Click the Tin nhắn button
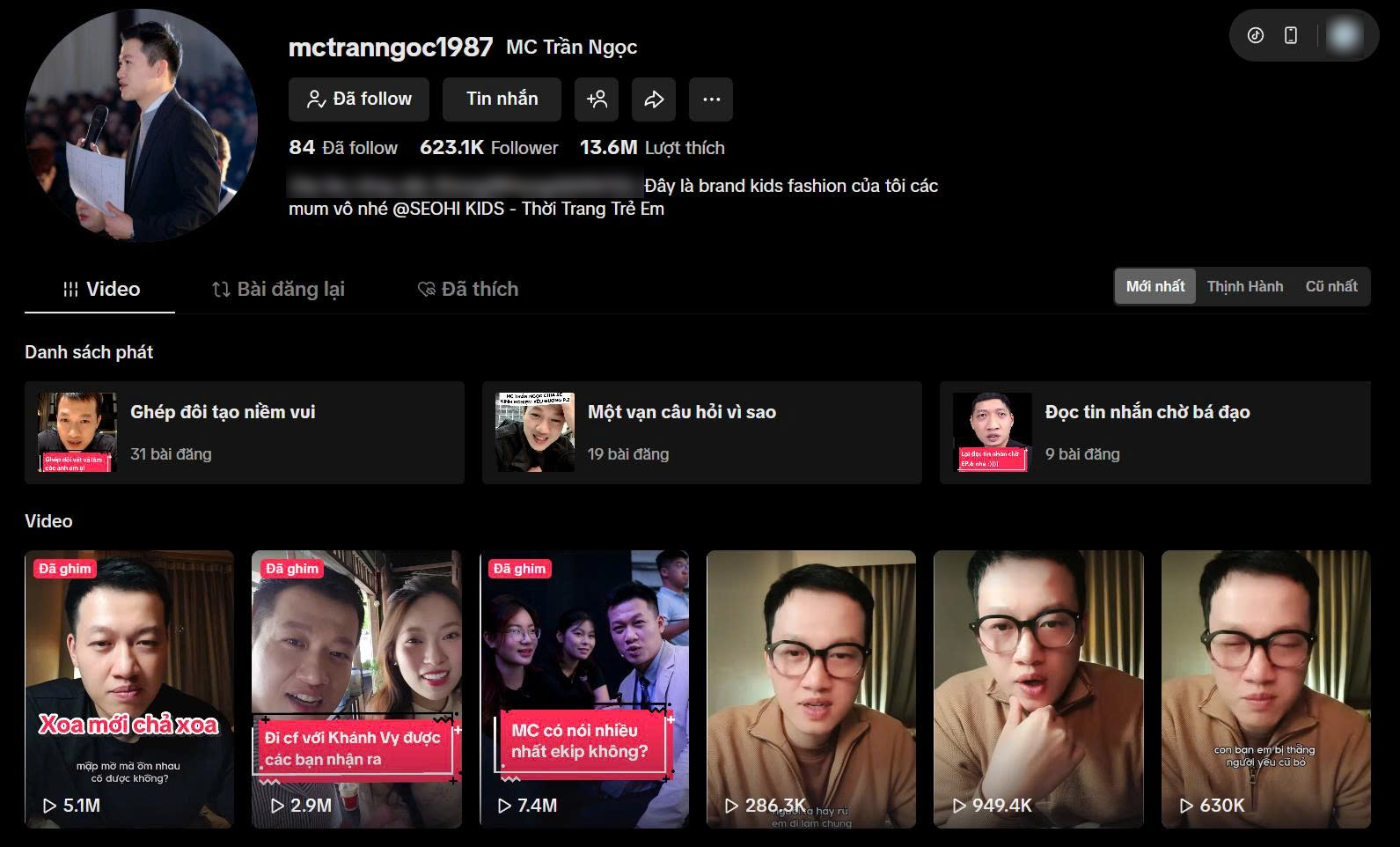1400x847 pixels. (x=502, y=99)
